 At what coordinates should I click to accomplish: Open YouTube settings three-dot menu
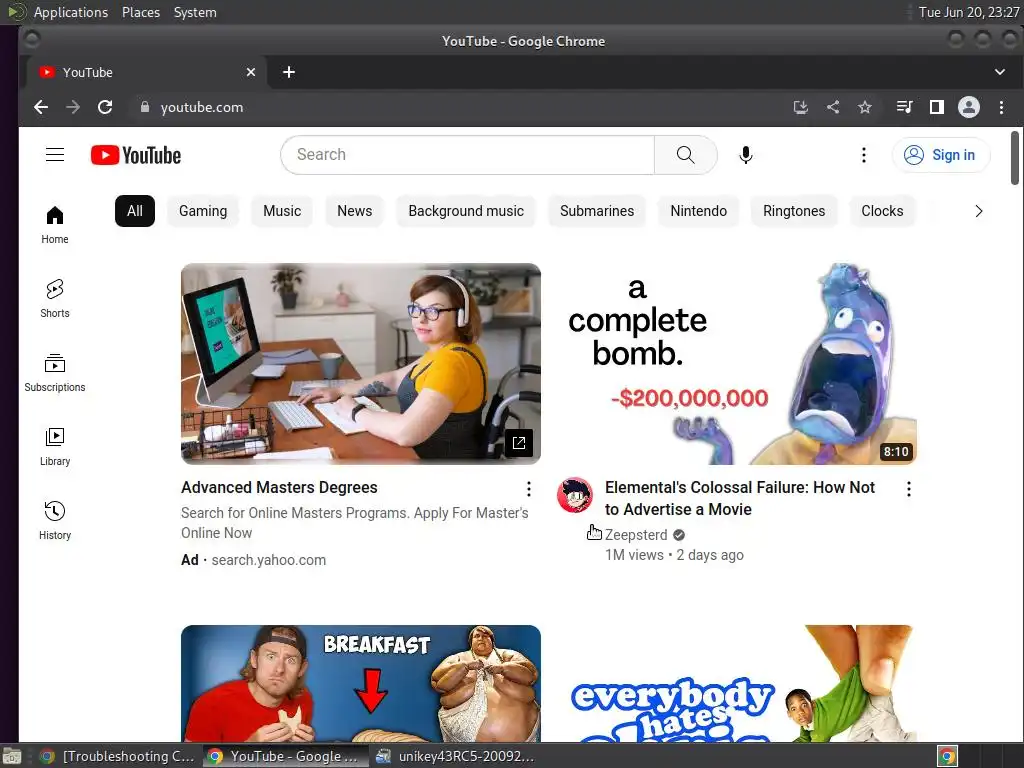863,155
